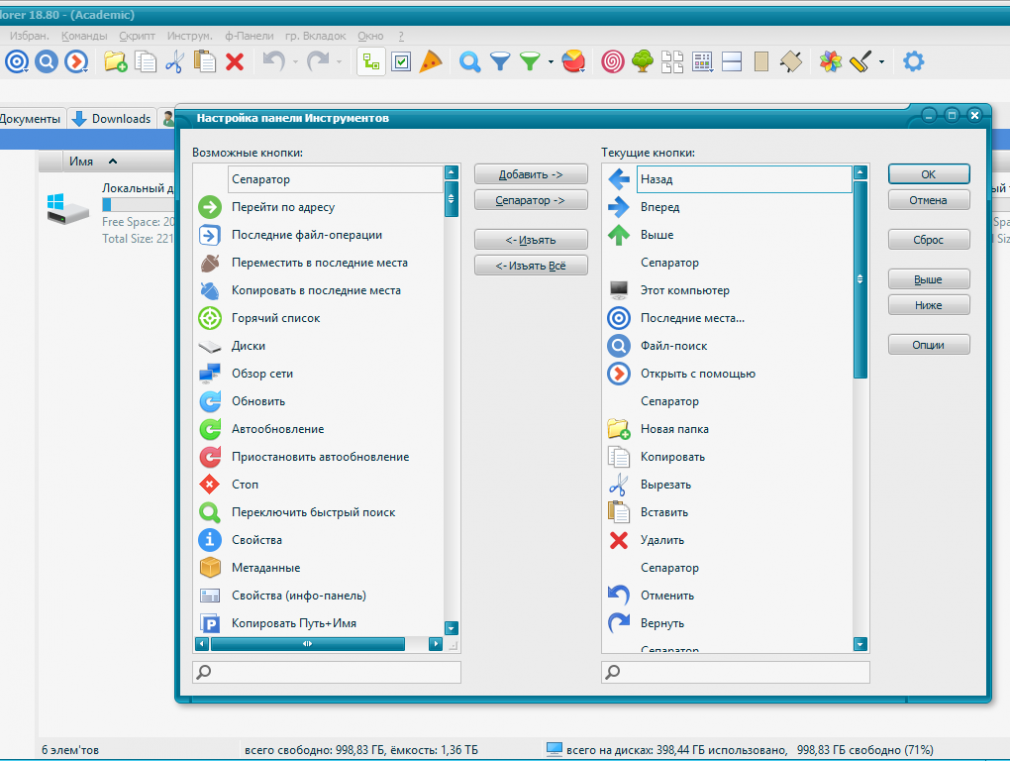The height and width of the screenshot is (761, 1010).
Task: Click the orange pizza slice toolbar icon
Action: click(x=431, y=62)
